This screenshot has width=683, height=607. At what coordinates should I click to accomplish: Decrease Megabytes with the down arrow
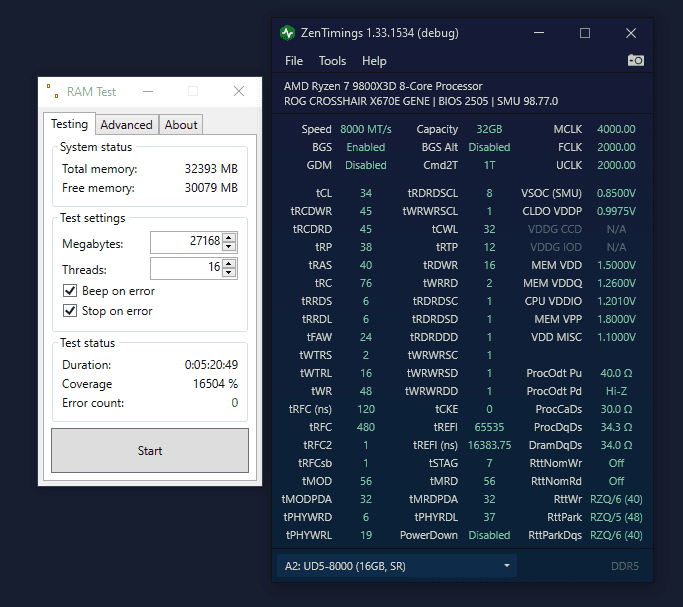pyautogui.click(x=229, y=247)
